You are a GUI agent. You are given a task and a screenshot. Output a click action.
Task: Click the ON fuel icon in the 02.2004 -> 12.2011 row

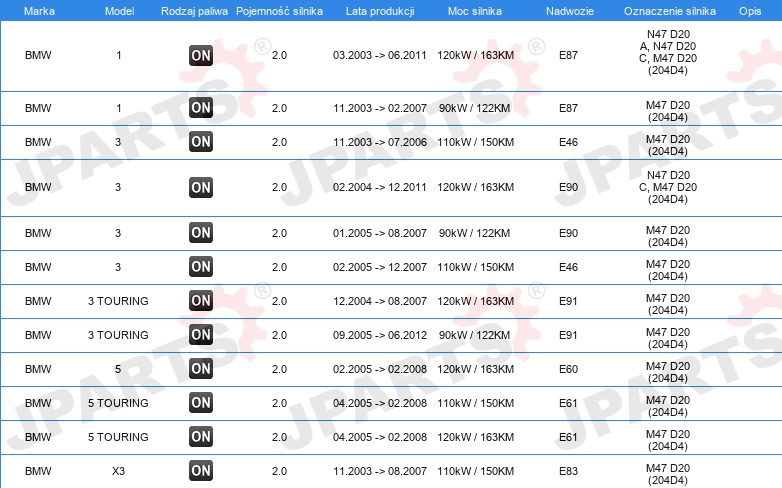point(201,188)
